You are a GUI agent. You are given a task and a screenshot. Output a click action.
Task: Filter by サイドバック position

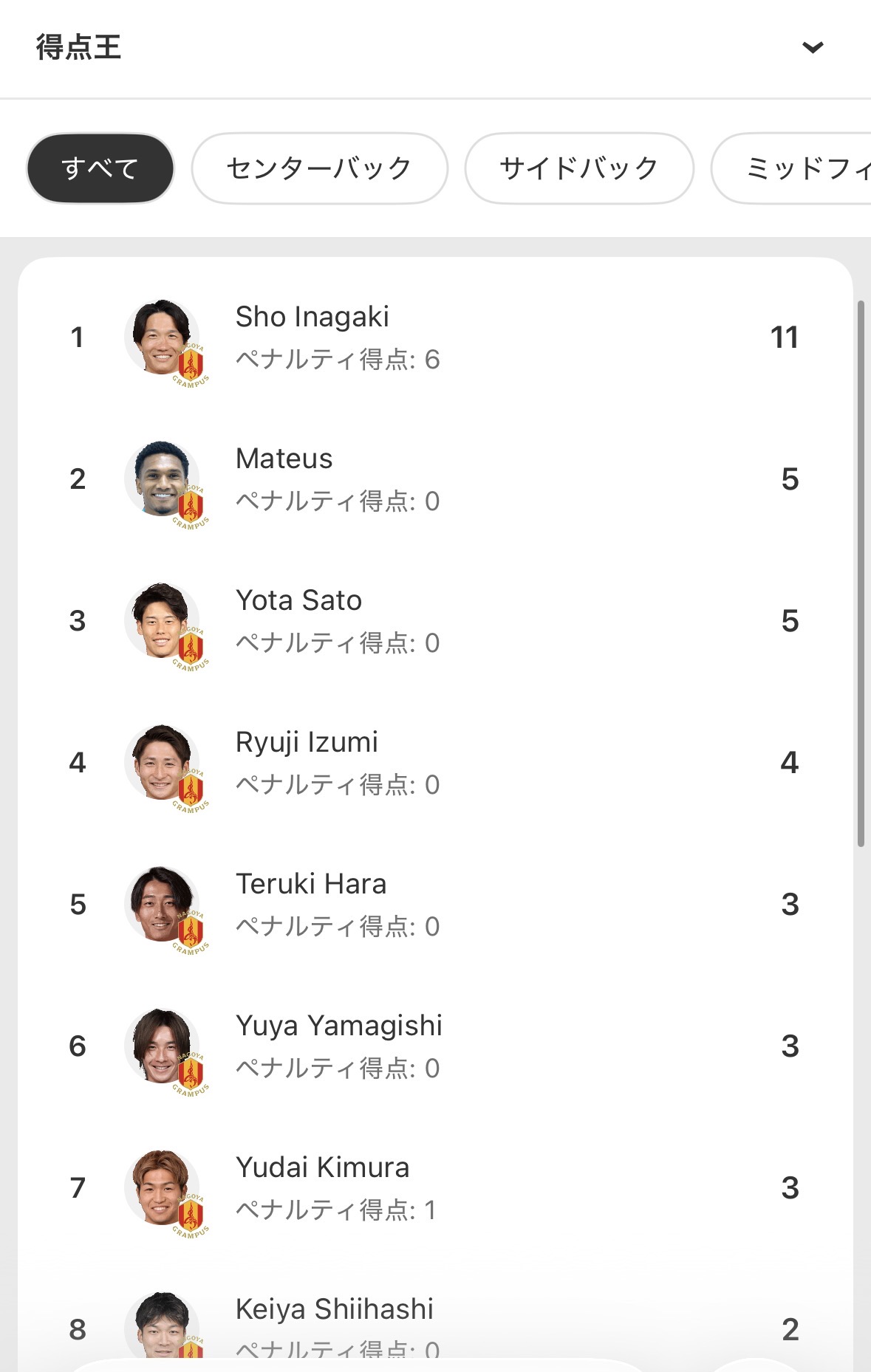point(578,168)
